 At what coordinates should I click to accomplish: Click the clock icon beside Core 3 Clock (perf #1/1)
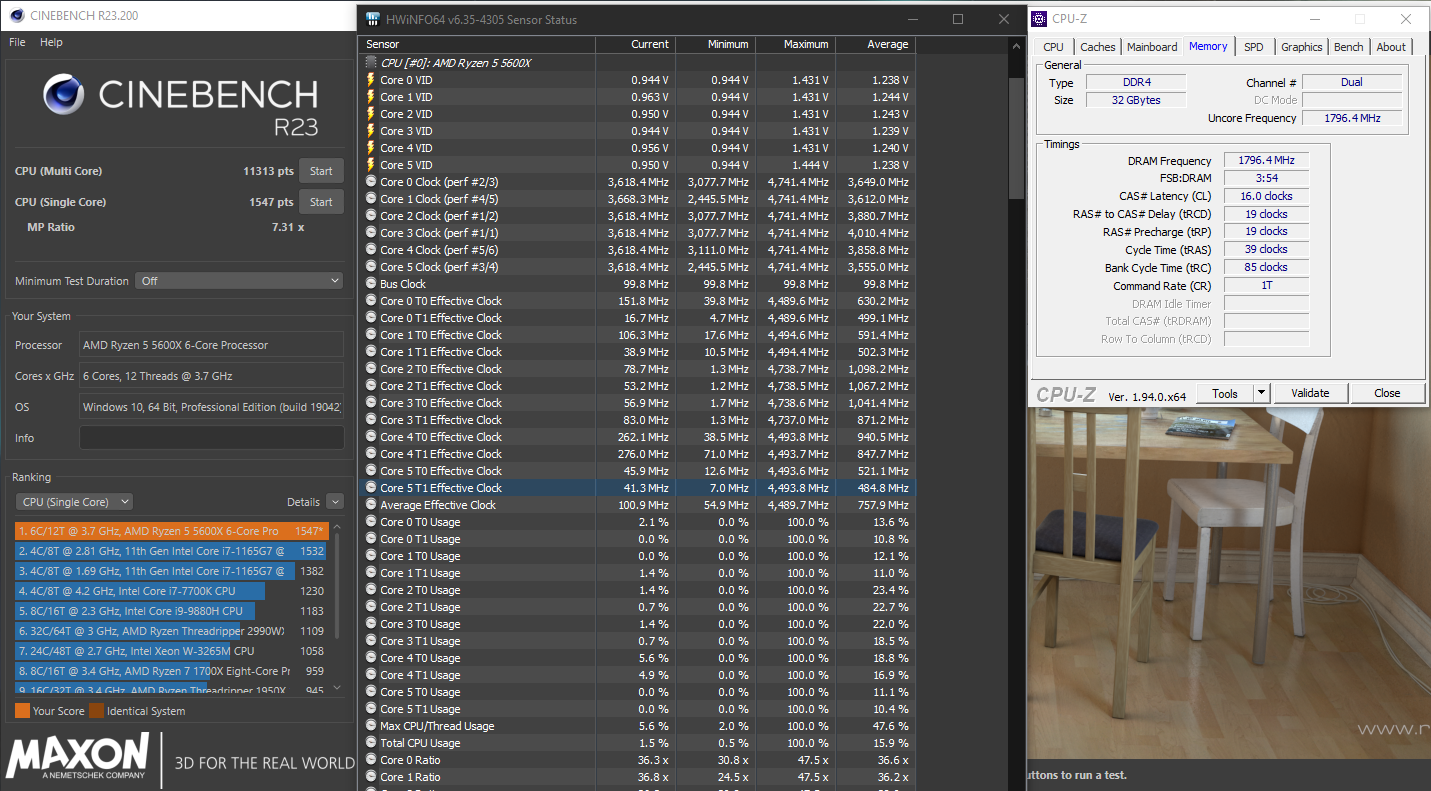(371, 233)
